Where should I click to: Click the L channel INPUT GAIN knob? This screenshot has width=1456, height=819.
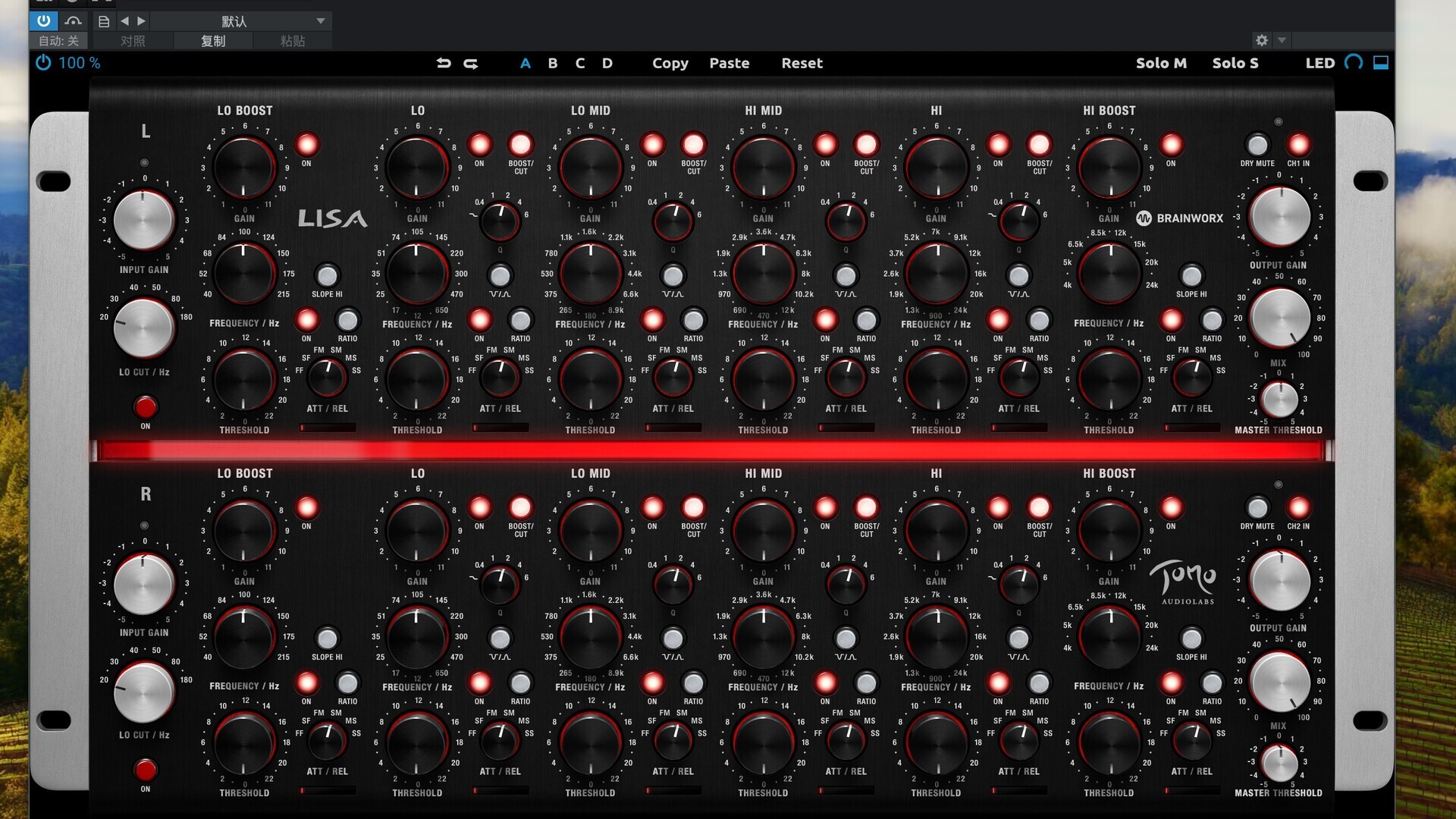[x=144, y=220]
